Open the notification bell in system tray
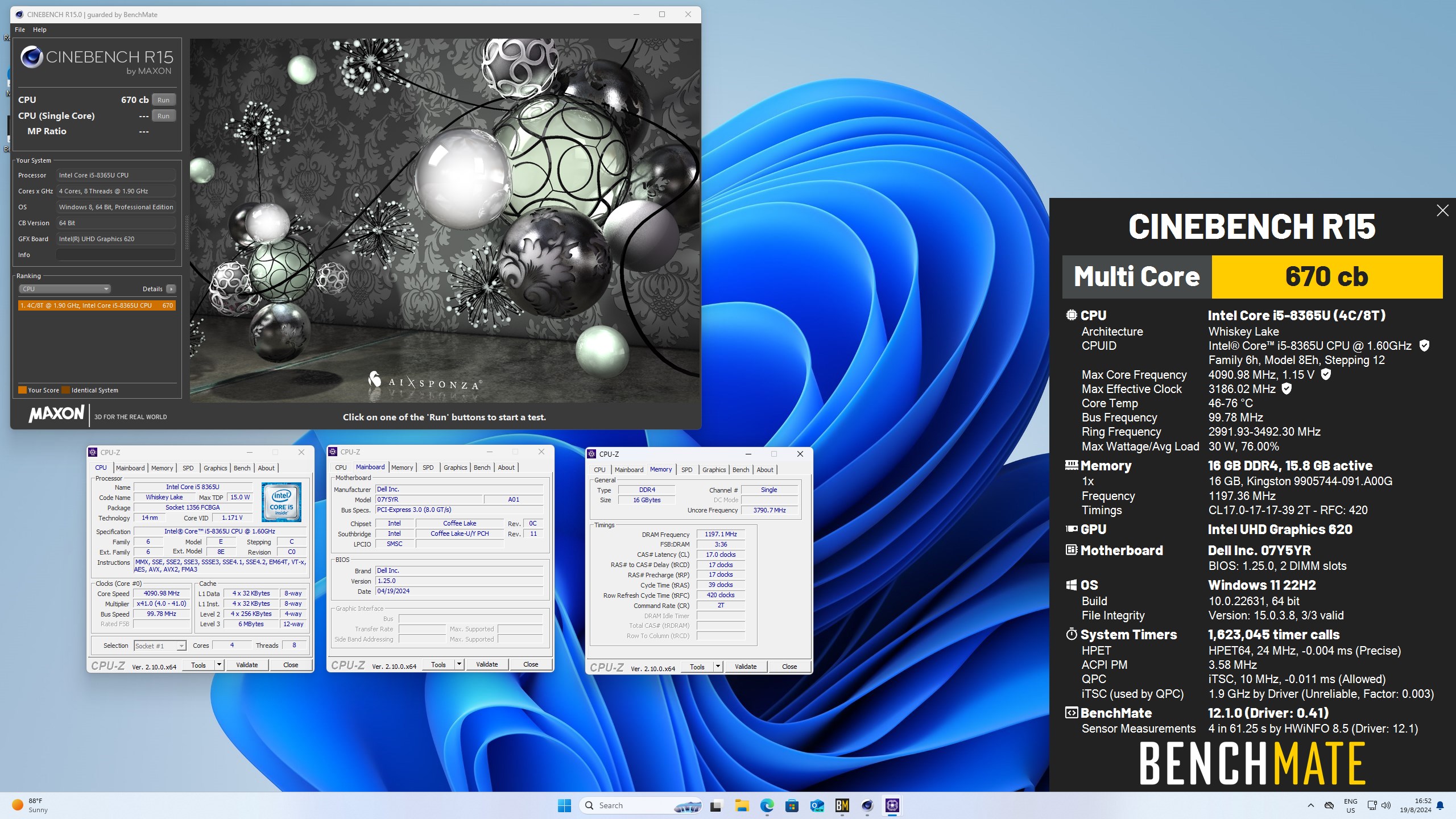This screenshot has width=1456, height=819. tap(1440, 805)
